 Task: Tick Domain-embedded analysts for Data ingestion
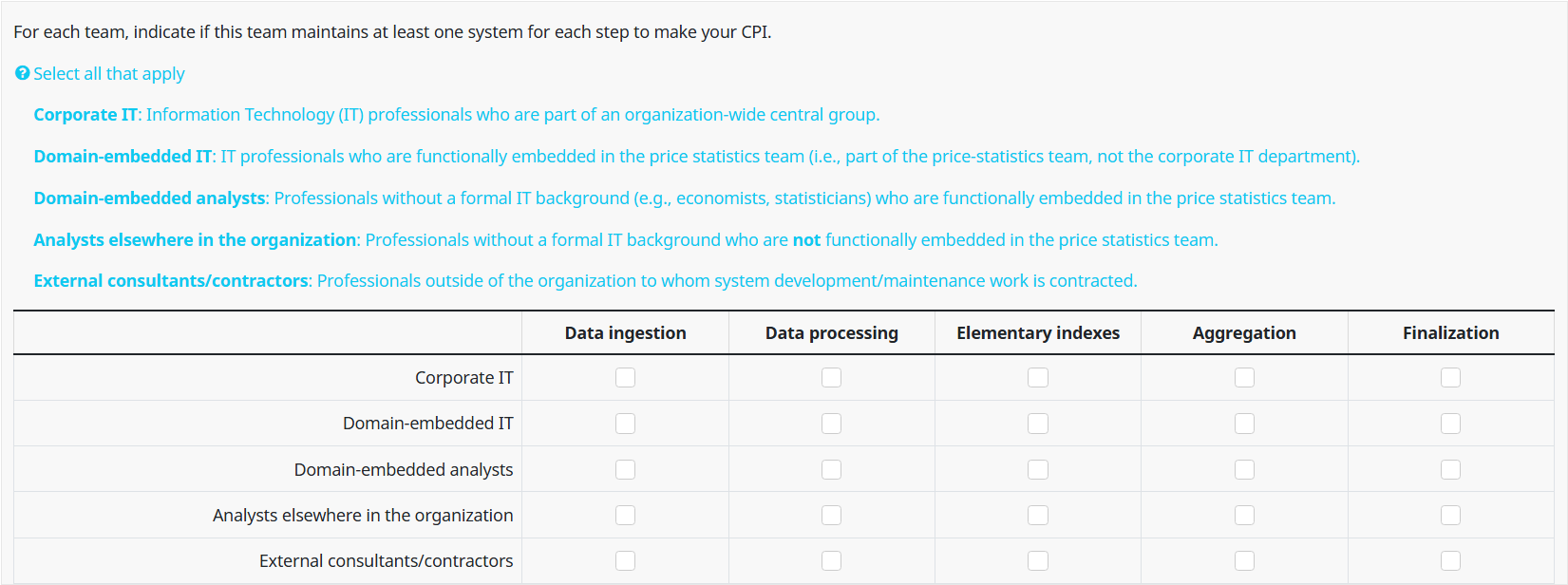(x=625, y=469)
